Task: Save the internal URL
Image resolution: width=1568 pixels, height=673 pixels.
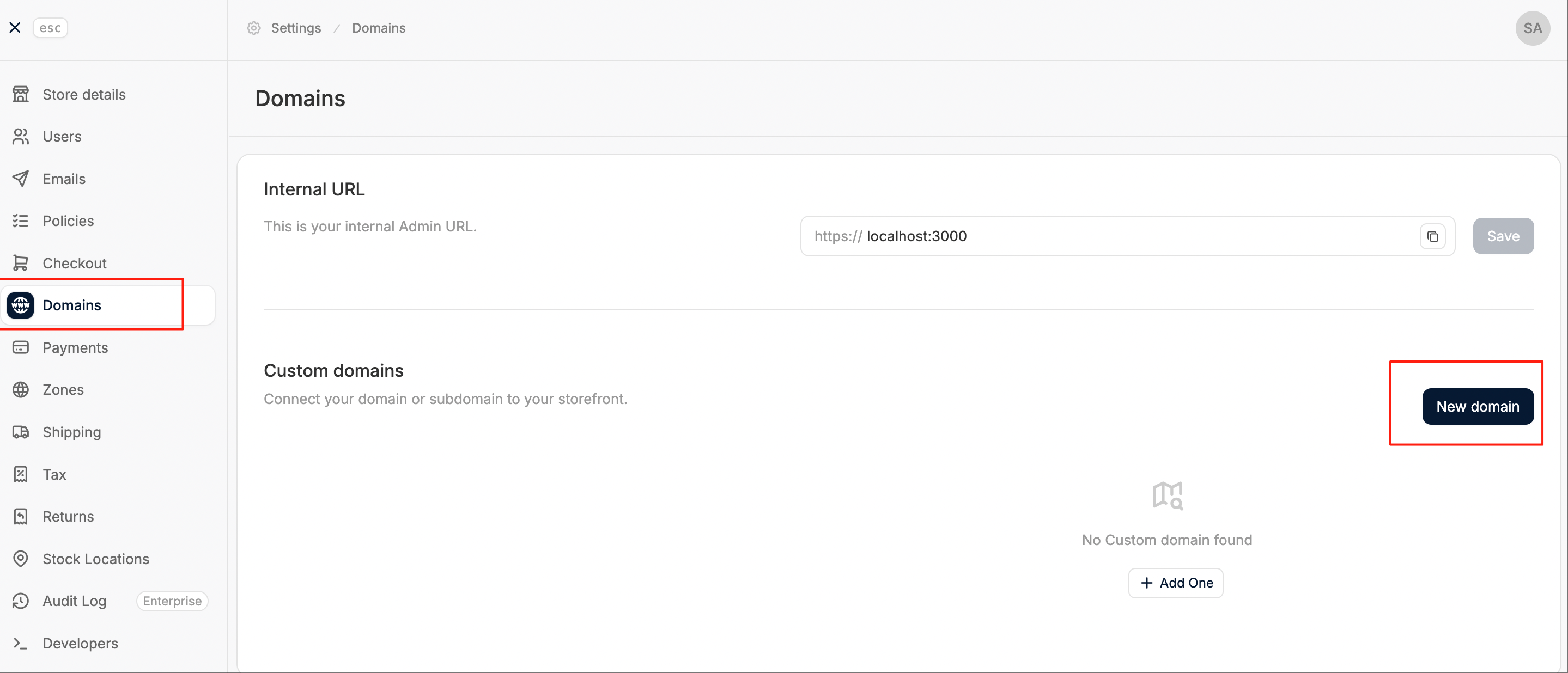Action: 1503,236
